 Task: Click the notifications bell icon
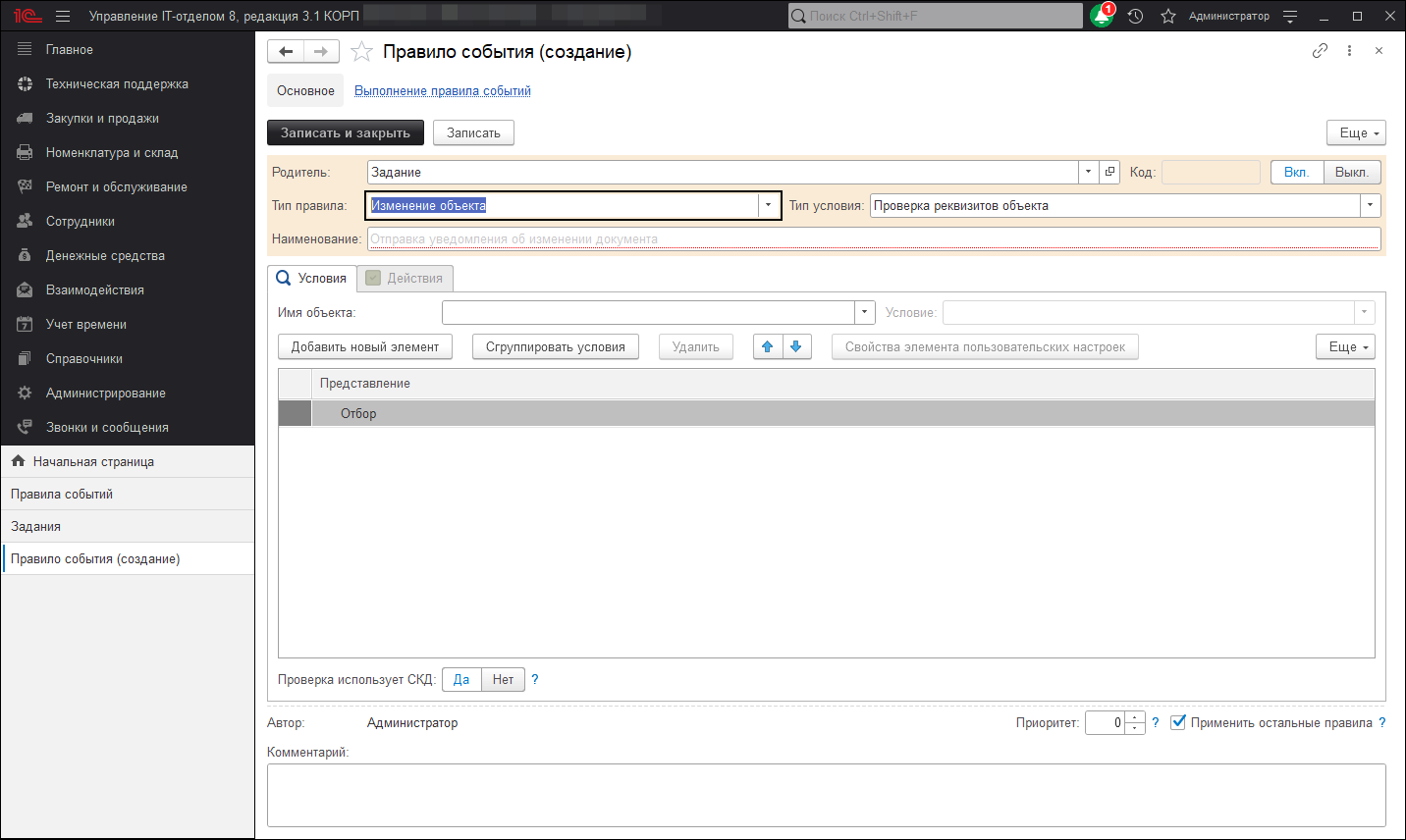pyautogui.click(x=1102, y=17)
